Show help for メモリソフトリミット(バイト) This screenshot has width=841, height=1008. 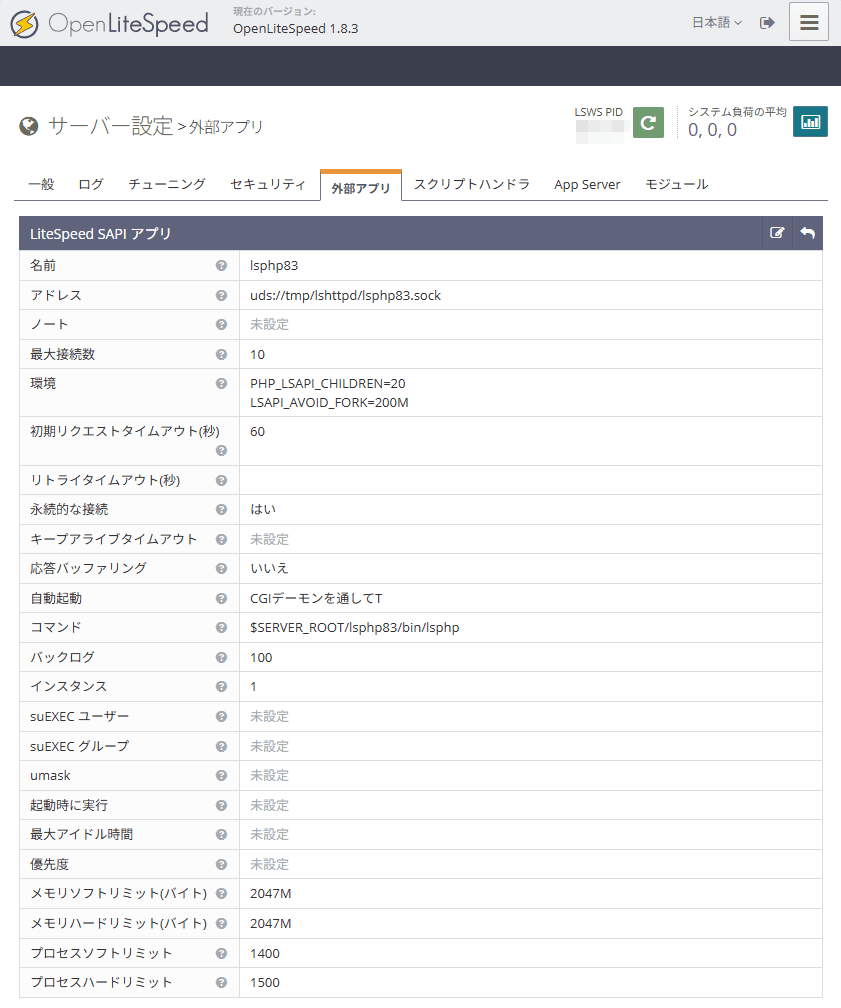click(x=221, y=894)
